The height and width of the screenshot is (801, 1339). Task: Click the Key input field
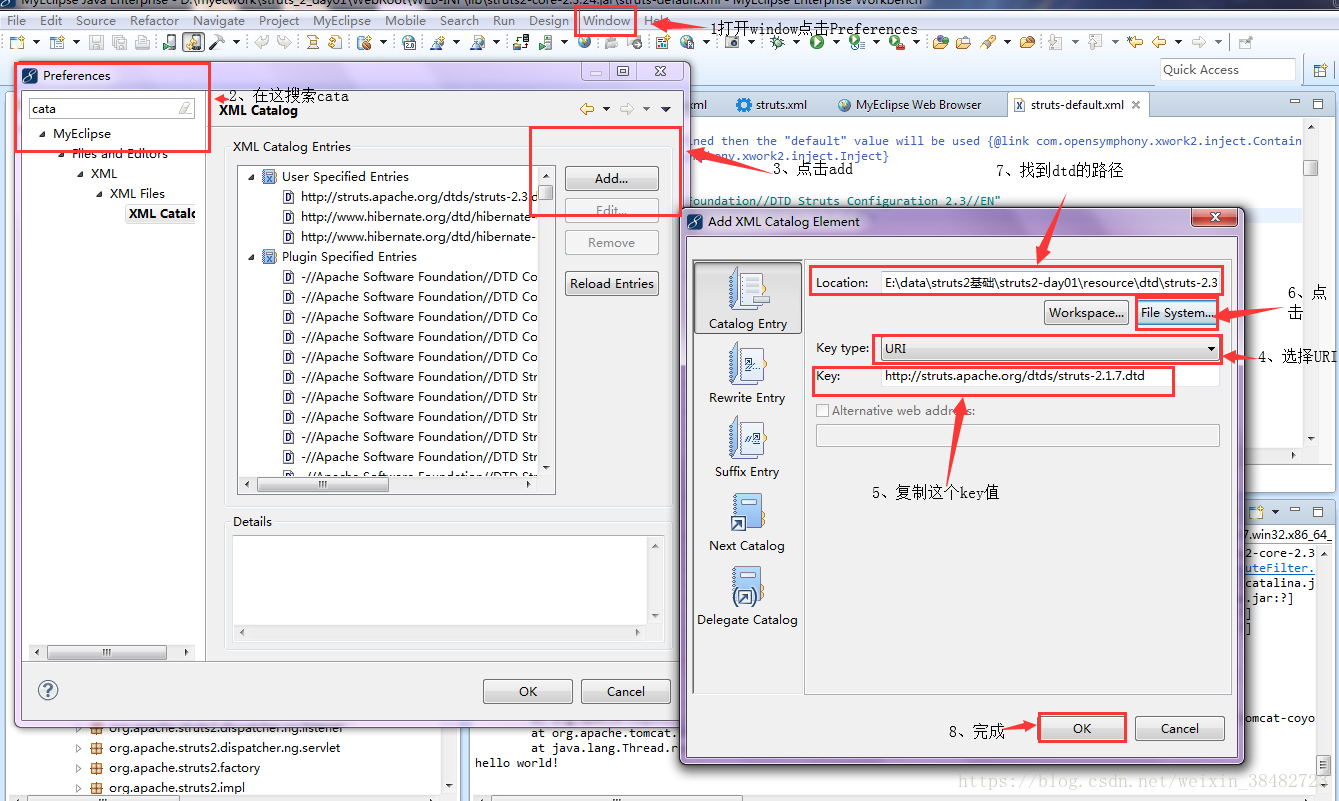click(1050, 376)
